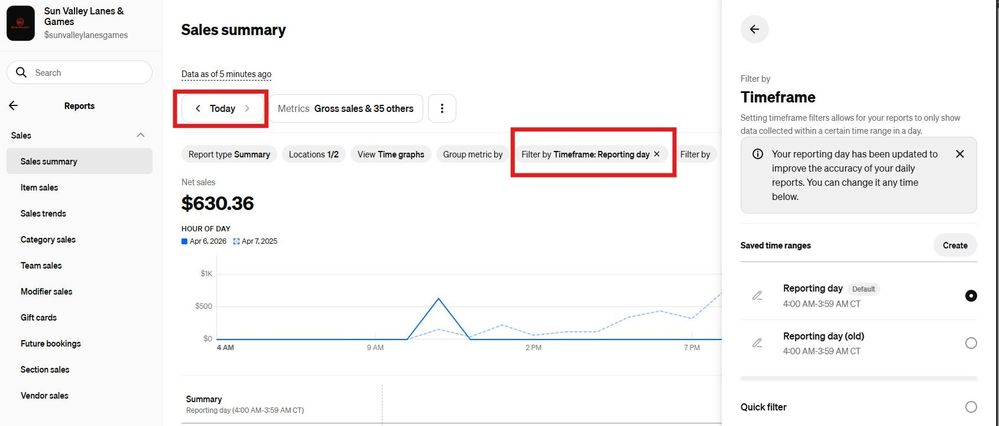Collapse the Sales section in sidebar
The height and width of the screenshot is (426, 999).
coord(140,135)
